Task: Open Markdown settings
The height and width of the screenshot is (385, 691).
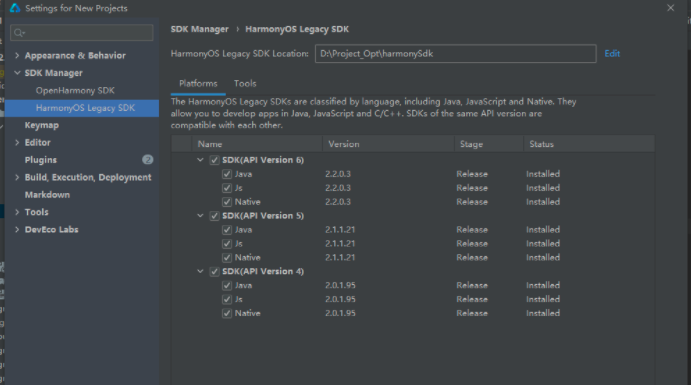Action: pyautogui.click(x=47, y=195)
